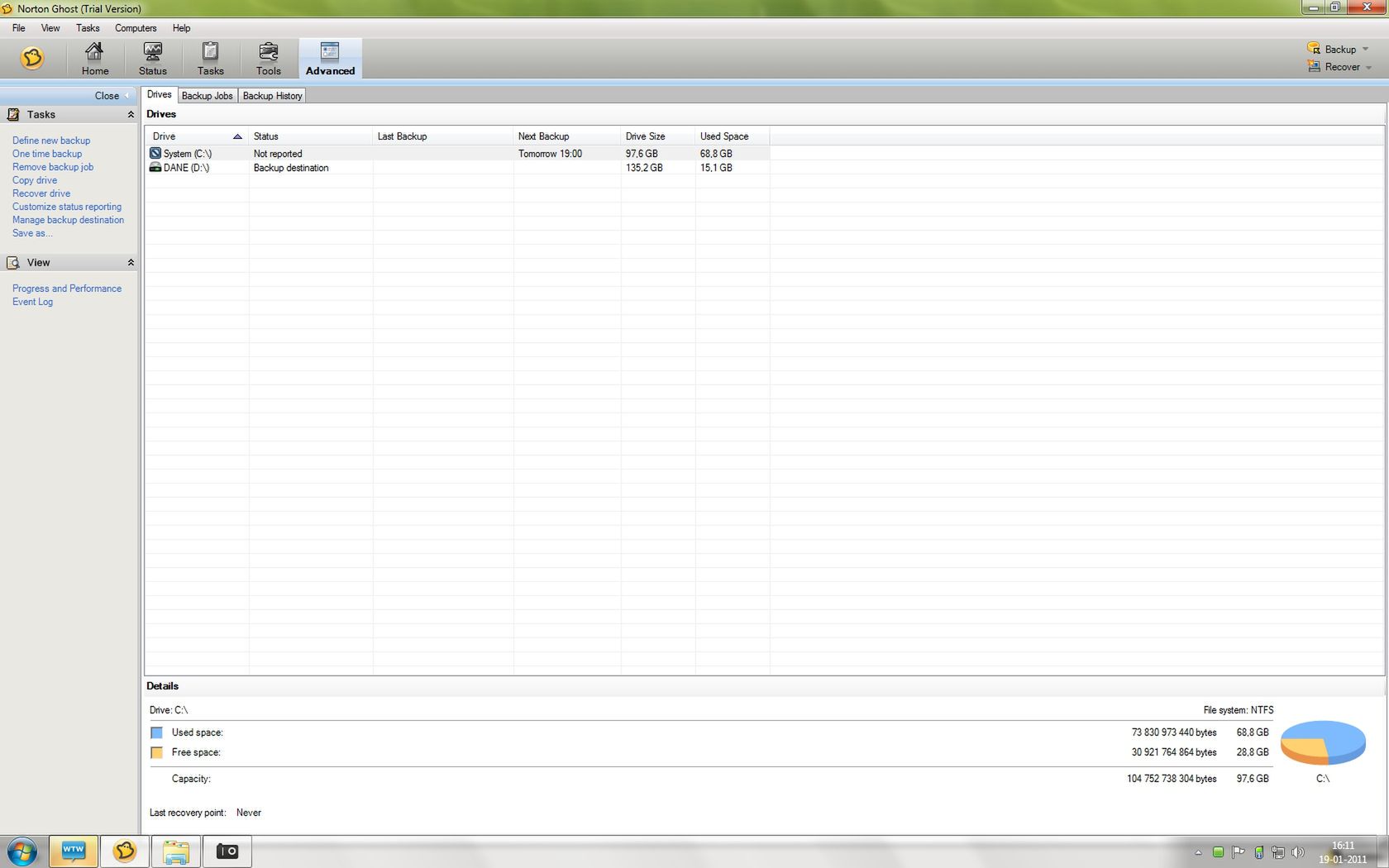Click the network icon in system tray
Screen dimensions: 1389x868
tap(1278, 852)
